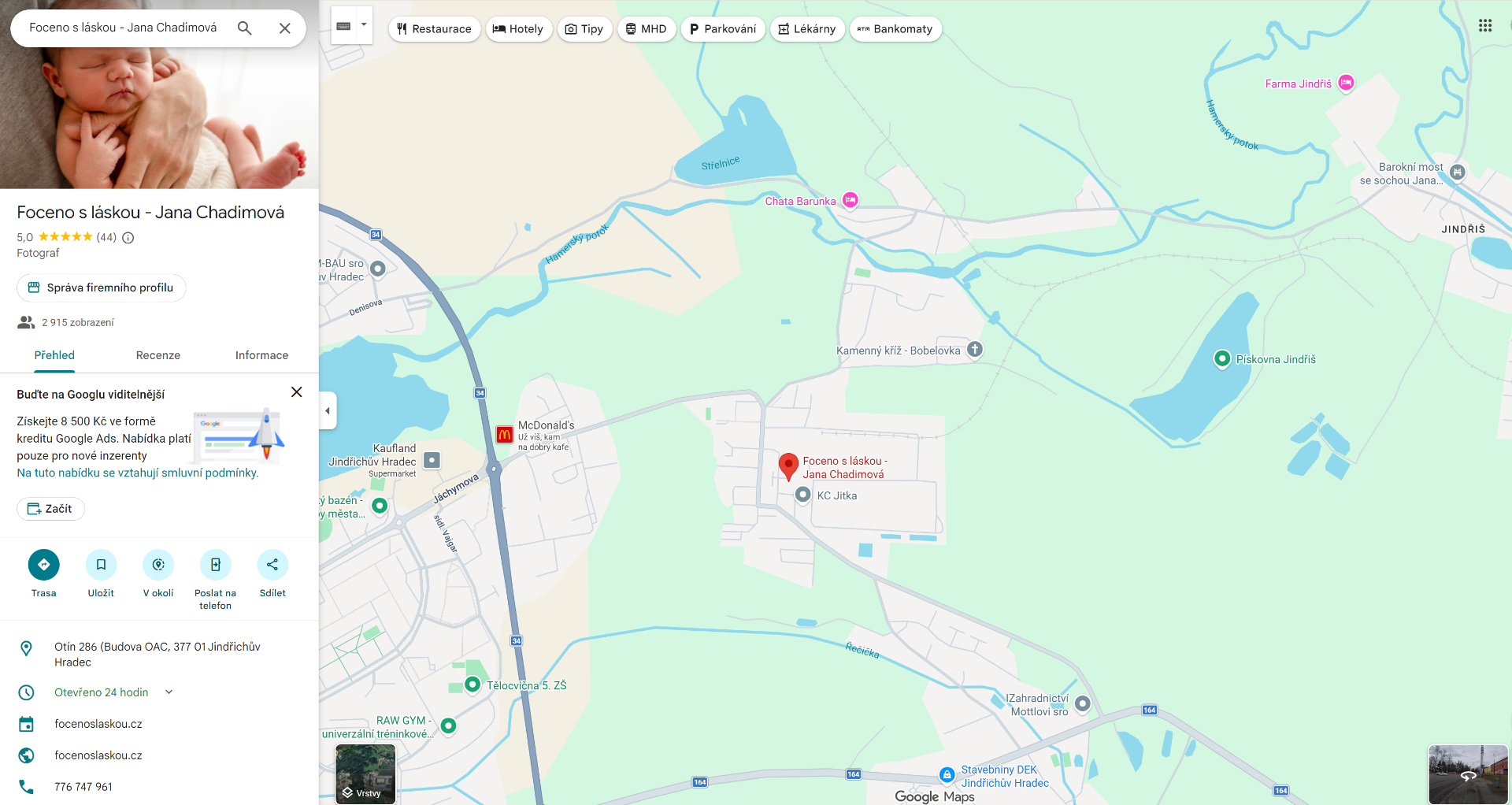The image size is (1512, 805).
Task: Open the Street View thumbnail
Action: coord(1468,774)
